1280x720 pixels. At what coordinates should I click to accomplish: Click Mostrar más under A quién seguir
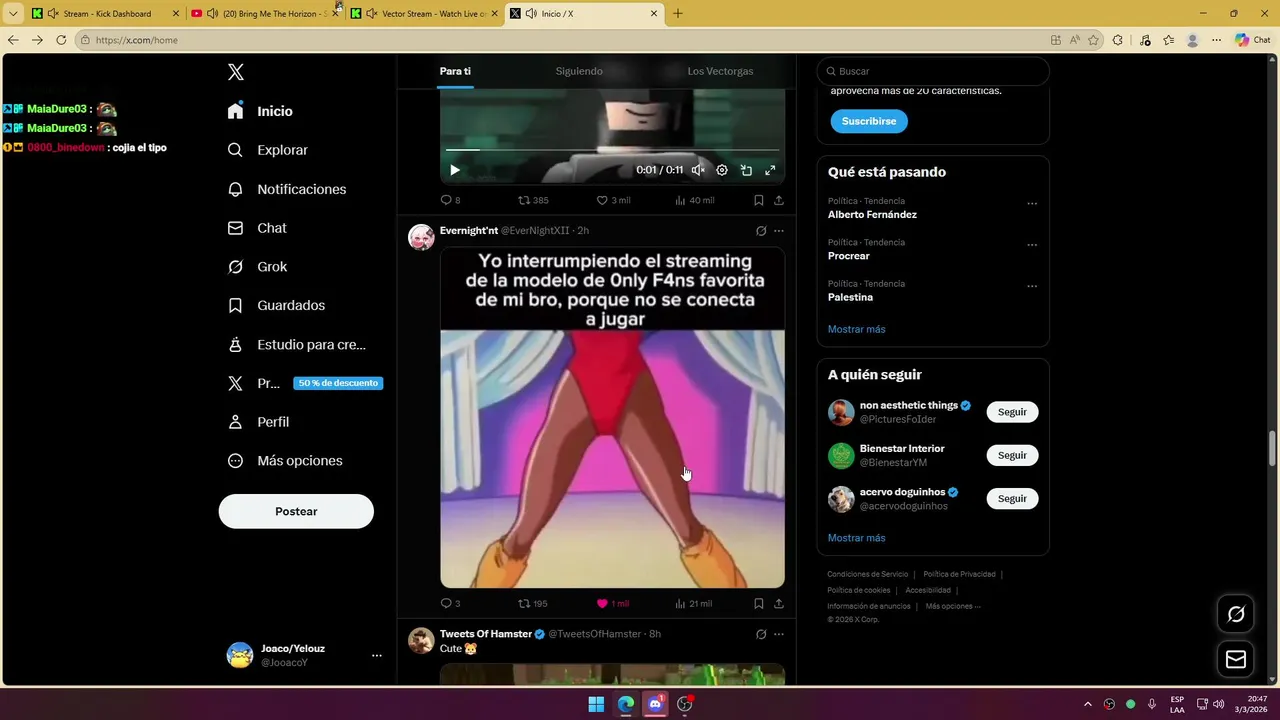pos(856,538)
